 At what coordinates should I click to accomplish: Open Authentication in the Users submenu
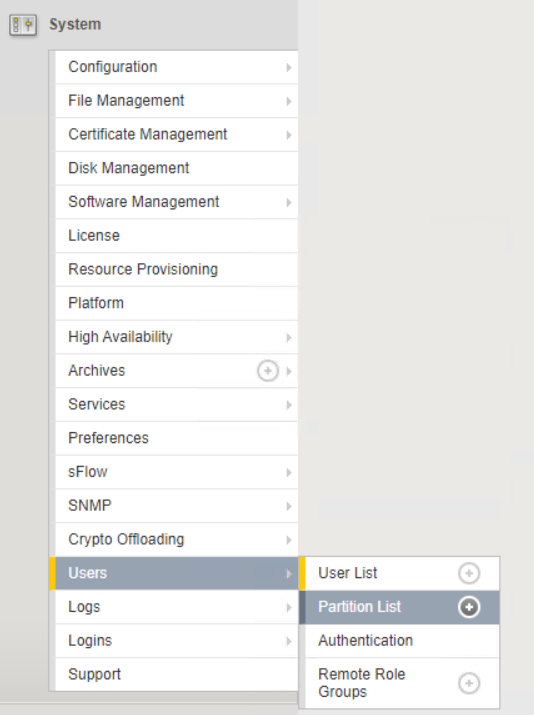point(402,641)
